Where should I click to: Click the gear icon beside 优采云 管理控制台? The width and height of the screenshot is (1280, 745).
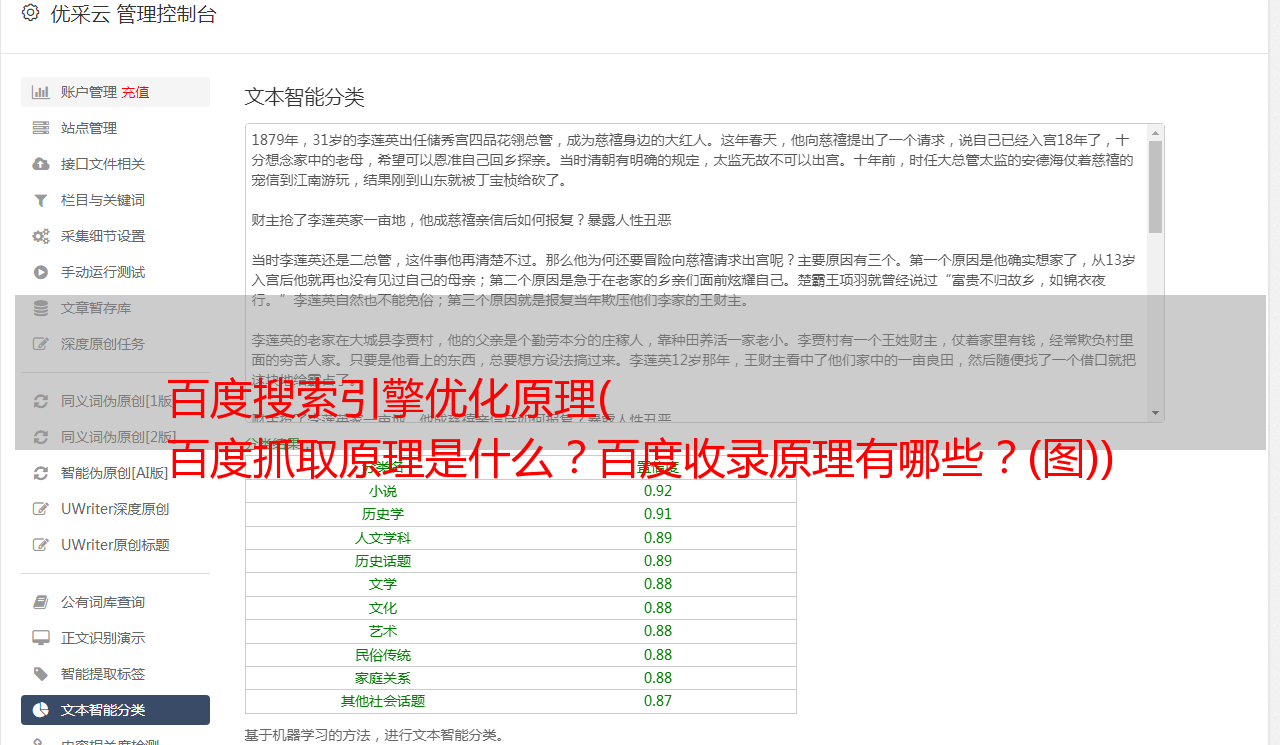pos(30,13)
